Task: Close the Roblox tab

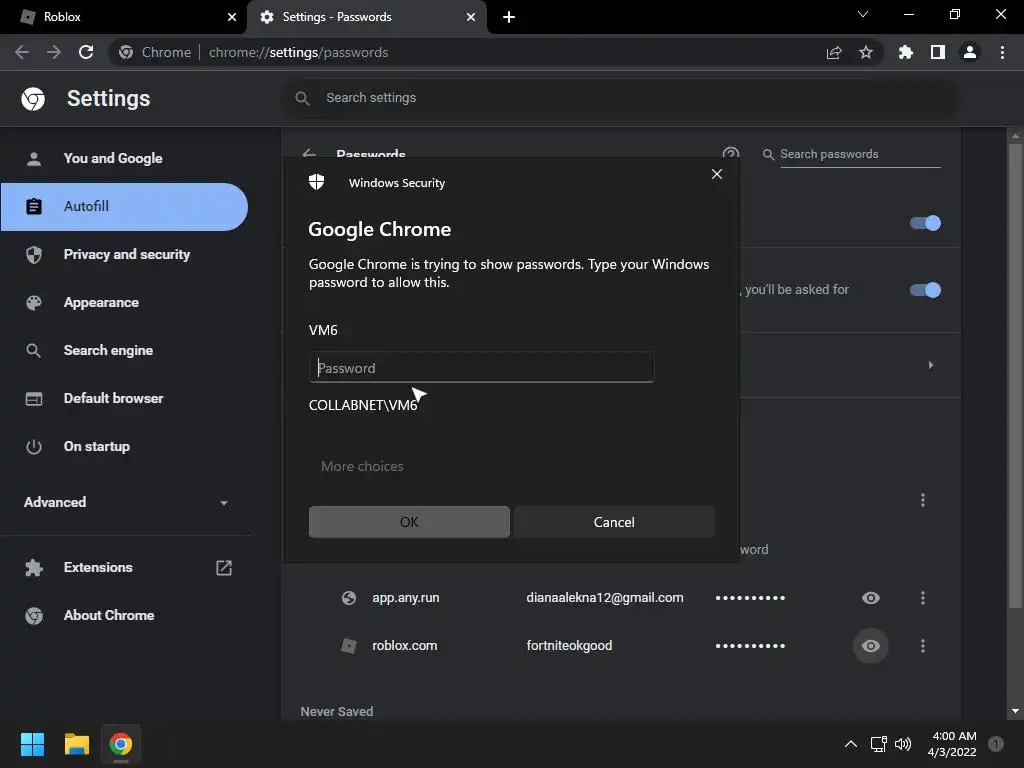Action: pos(232,17)
